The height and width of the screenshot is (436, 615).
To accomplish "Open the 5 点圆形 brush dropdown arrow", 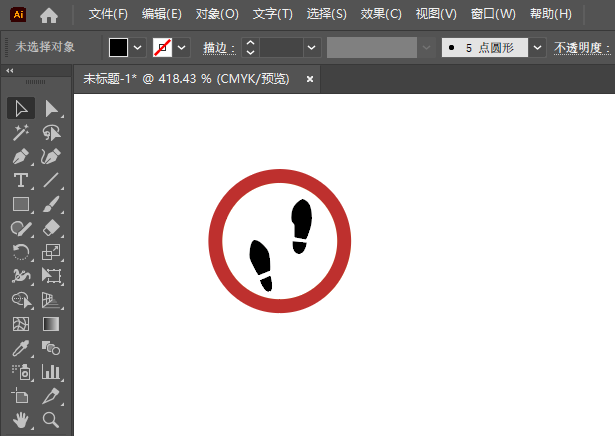I will click(x=537, y=47).
